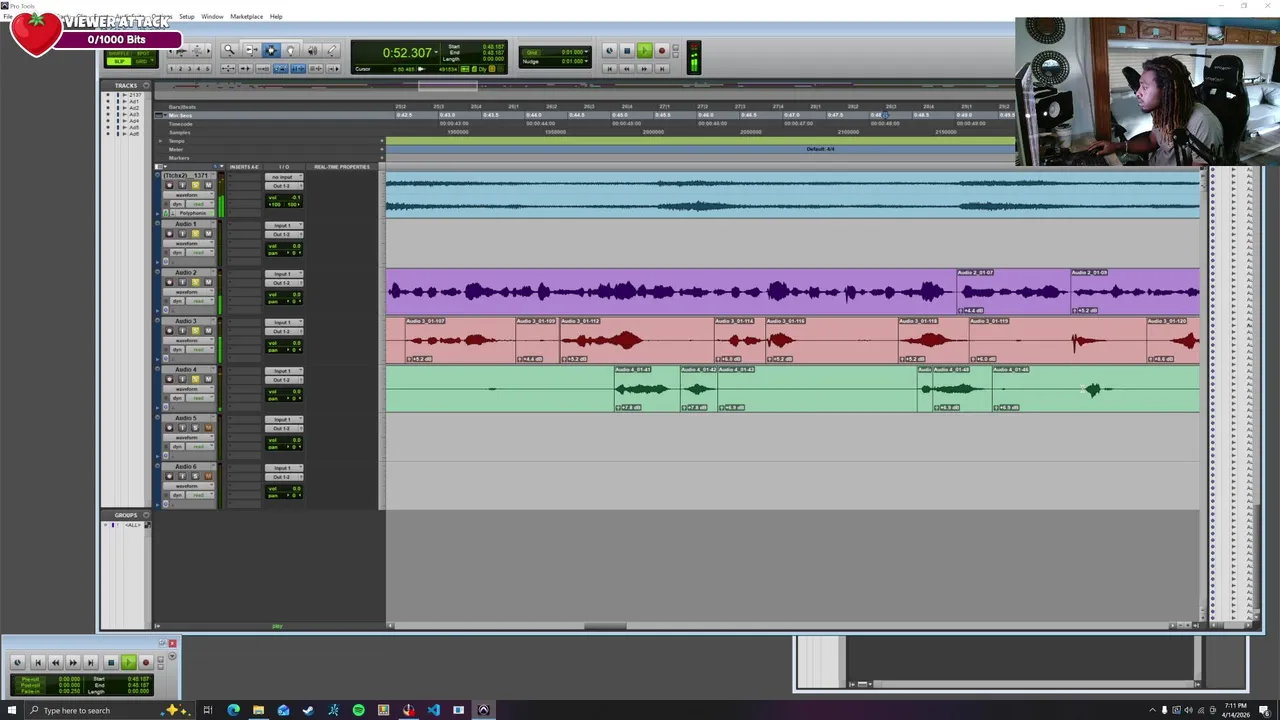Open Groups list menu button
This screenshot has width=1280, height=720.
(146, 515)
